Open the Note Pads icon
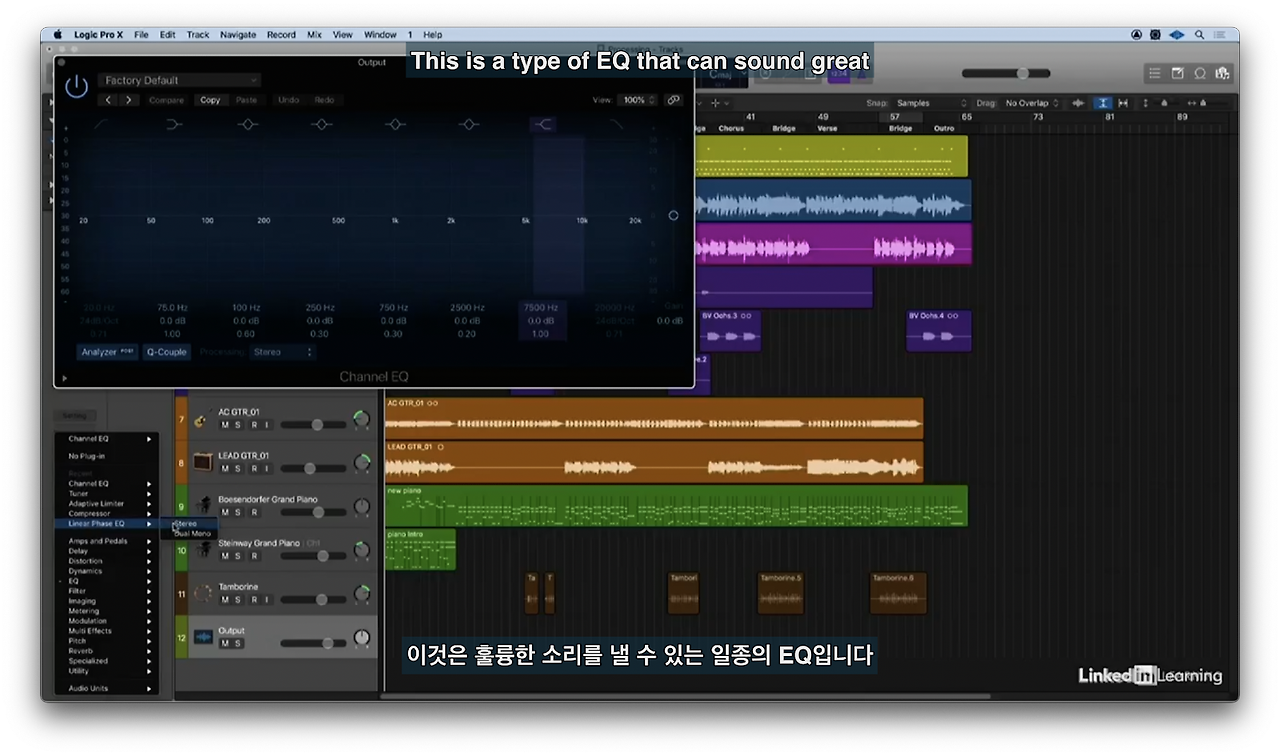1280x756 pixels. click(x=1177, y=73)
